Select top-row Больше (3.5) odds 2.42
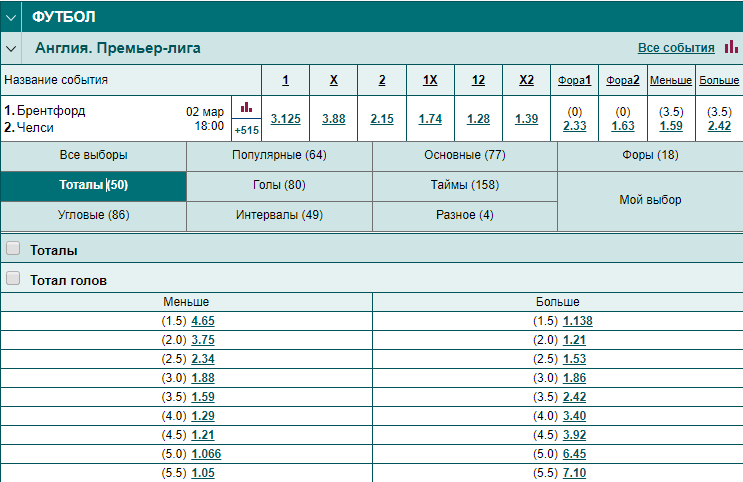 coord(719,126)
